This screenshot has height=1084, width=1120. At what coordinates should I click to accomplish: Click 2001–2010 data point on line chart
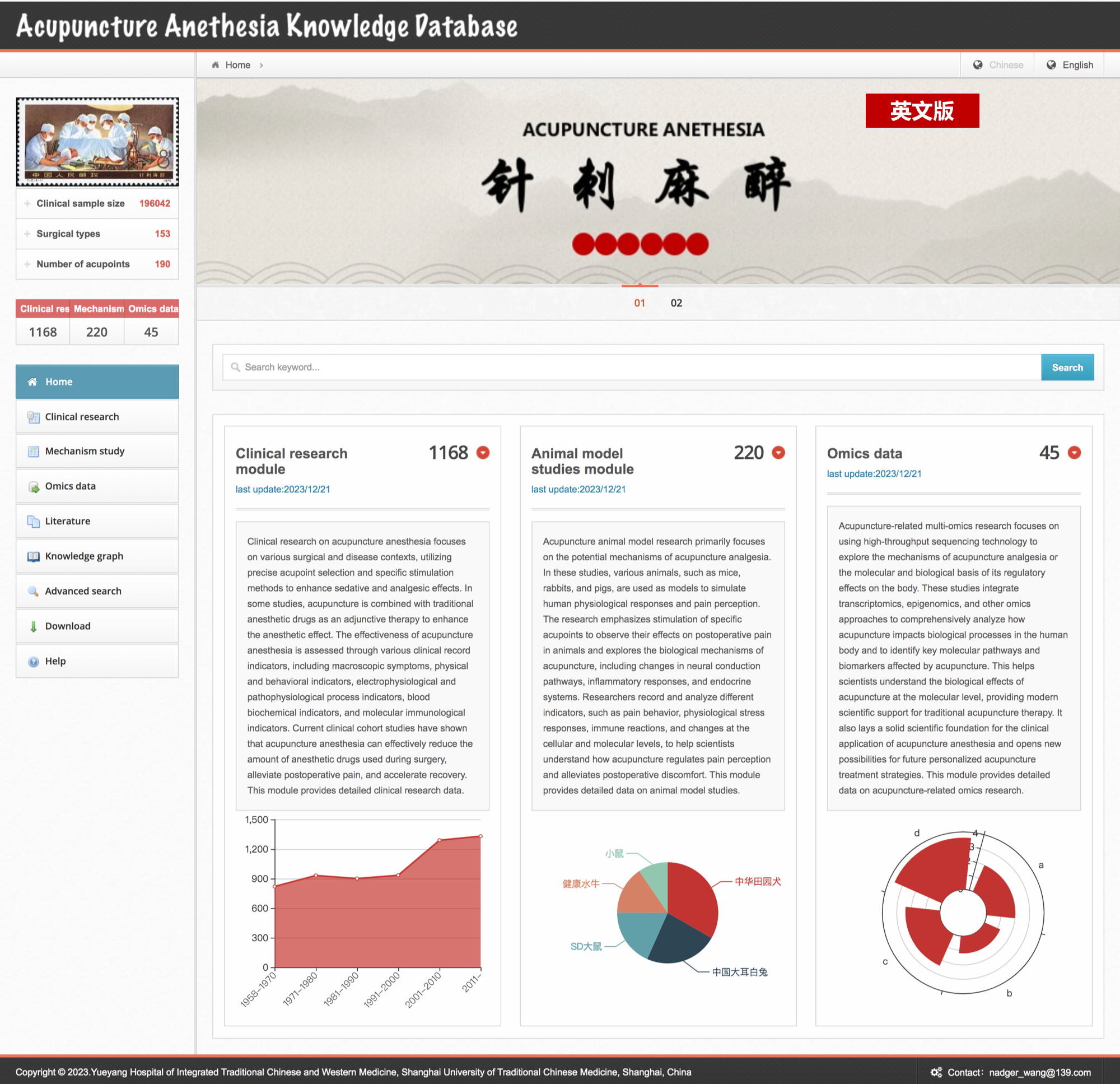440,840
